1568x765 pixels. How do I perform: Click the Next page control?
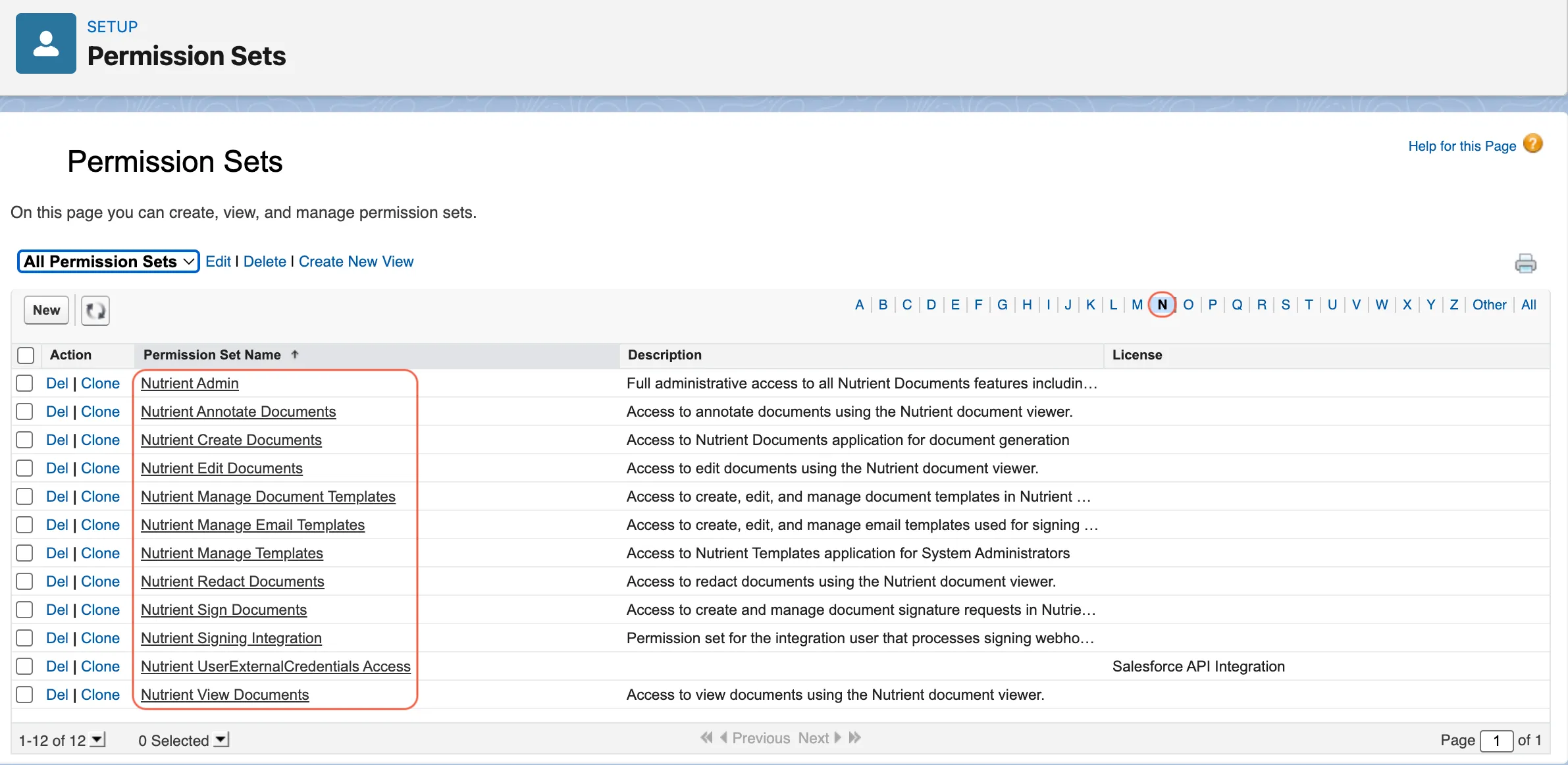coord(820,738)
